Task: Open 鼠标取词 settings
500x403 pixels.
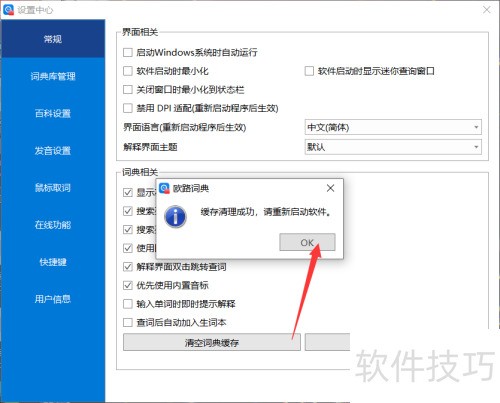Action: pos(53,188)
